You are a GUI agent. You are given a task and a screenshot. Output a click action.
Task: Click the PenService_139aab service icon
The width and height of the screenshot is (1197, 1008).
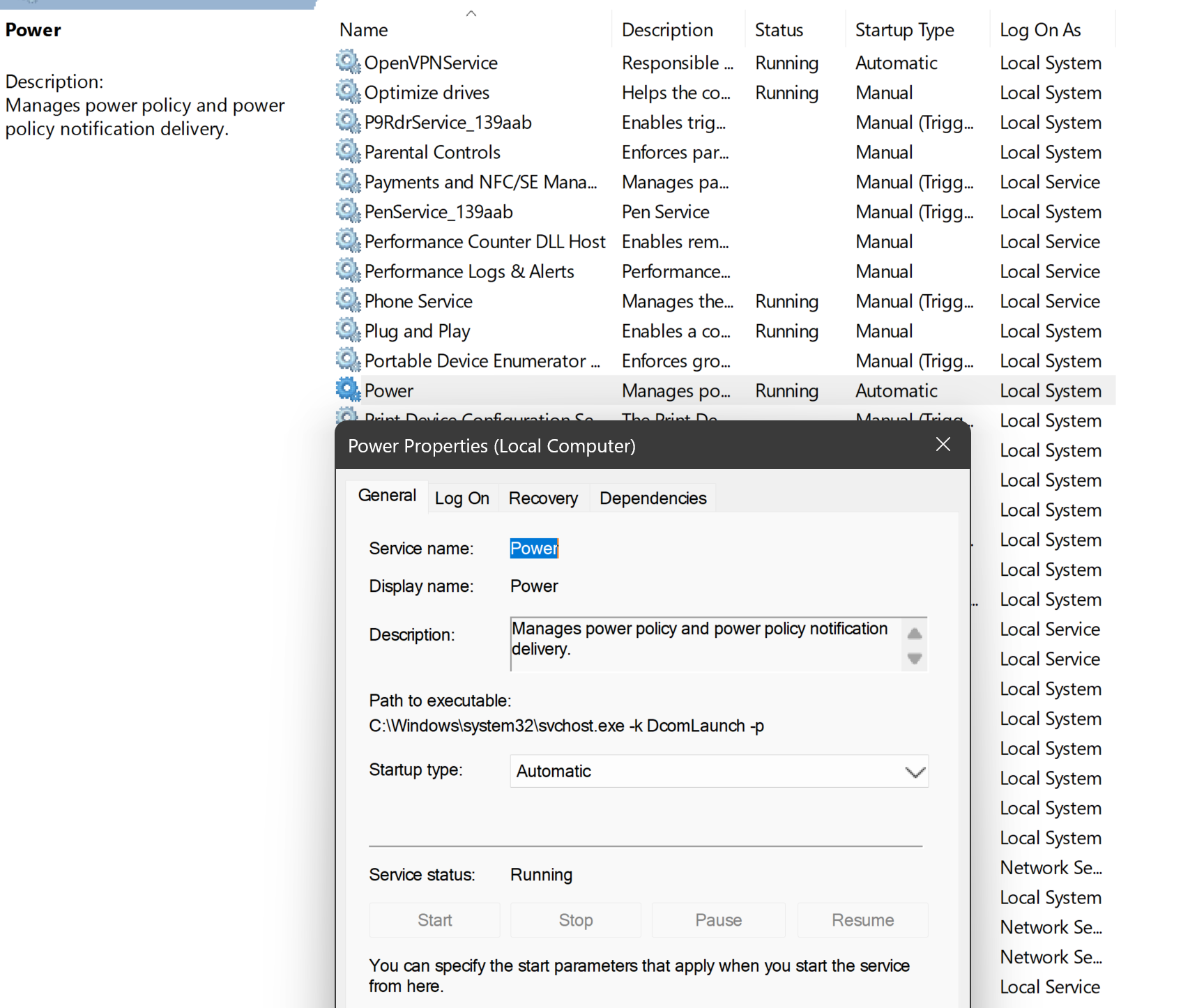[348, 211]
